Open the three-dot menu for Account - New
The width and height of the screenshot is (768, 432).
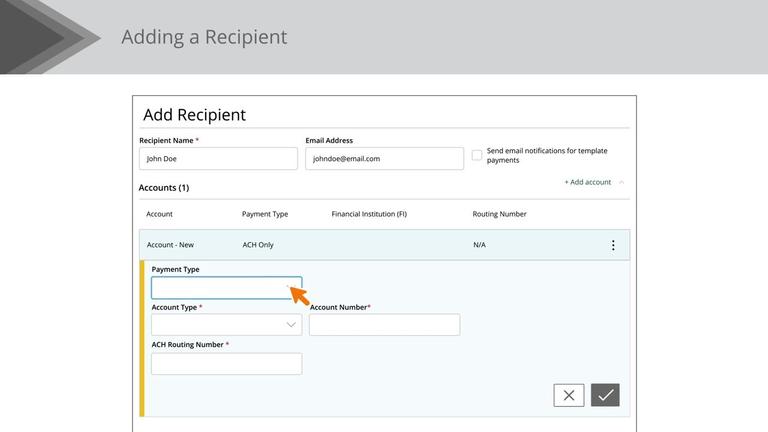(613, 245)
